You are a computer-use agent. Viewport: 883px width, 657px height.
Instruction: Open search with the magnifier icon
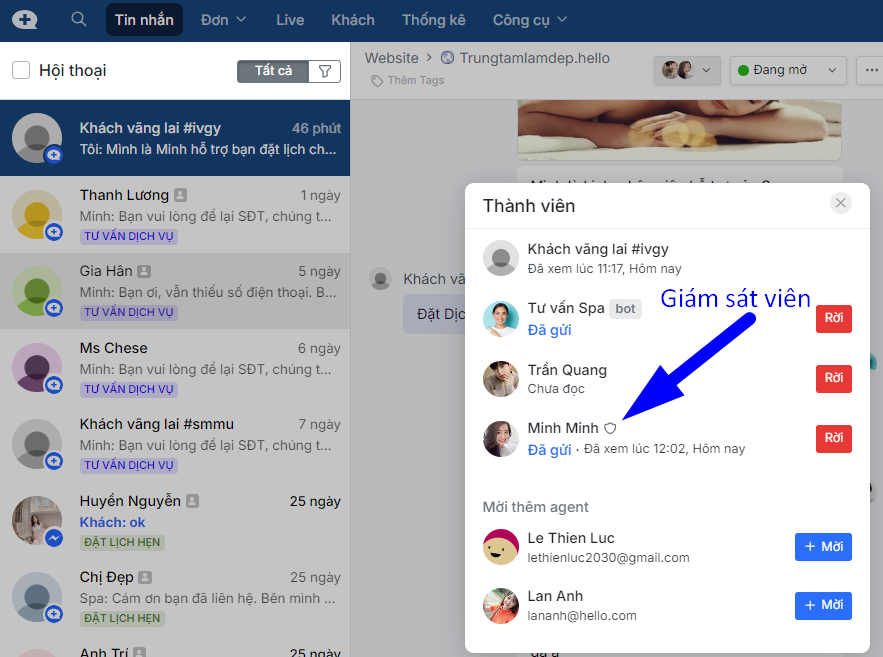pos(79,20)
